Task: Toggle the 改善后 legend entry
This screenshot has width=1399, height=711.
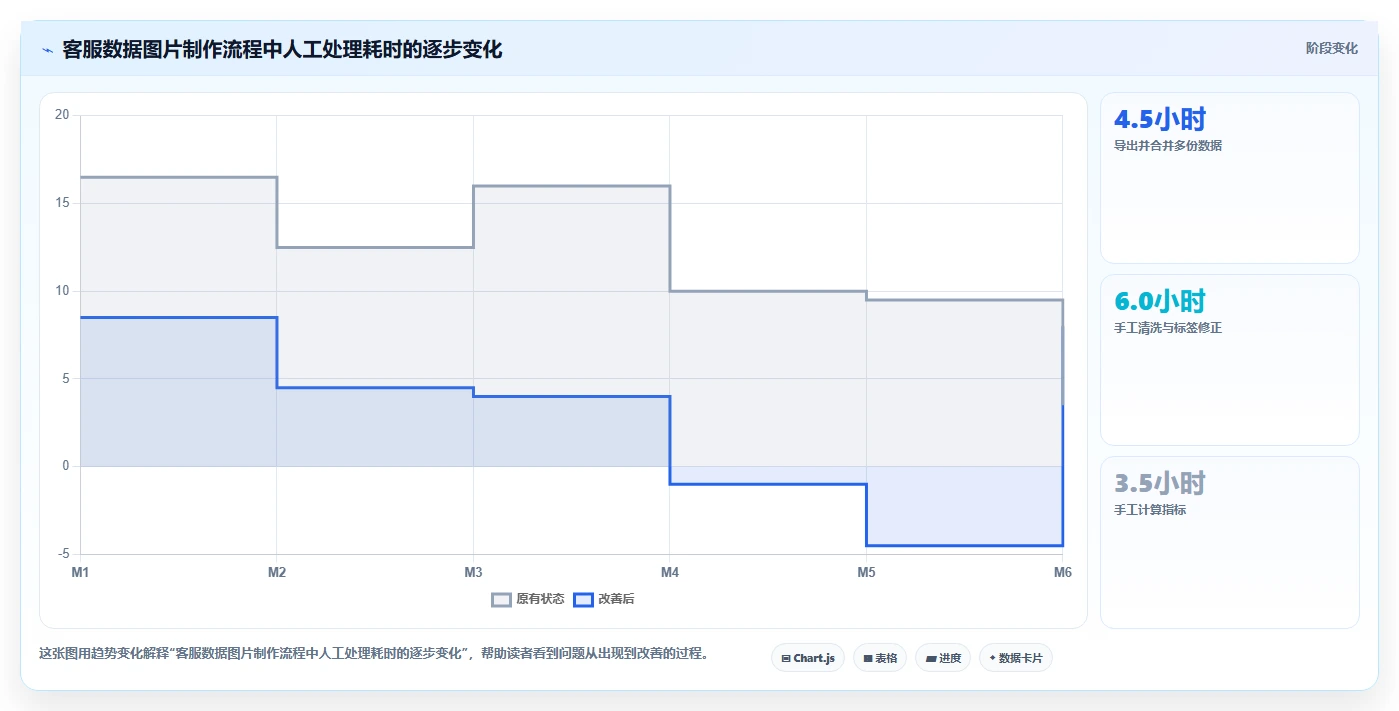Action: (604, 599)
